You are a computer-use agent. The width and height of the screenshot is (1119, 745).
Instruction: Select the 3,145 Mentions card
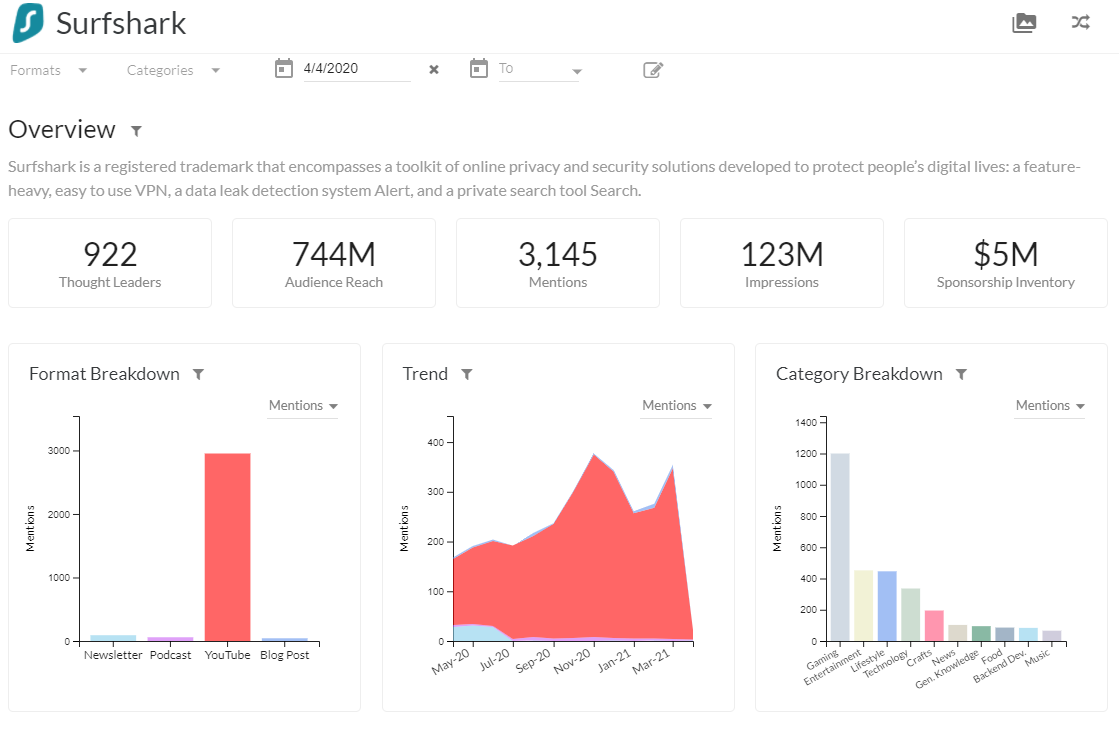click(558, 263)
